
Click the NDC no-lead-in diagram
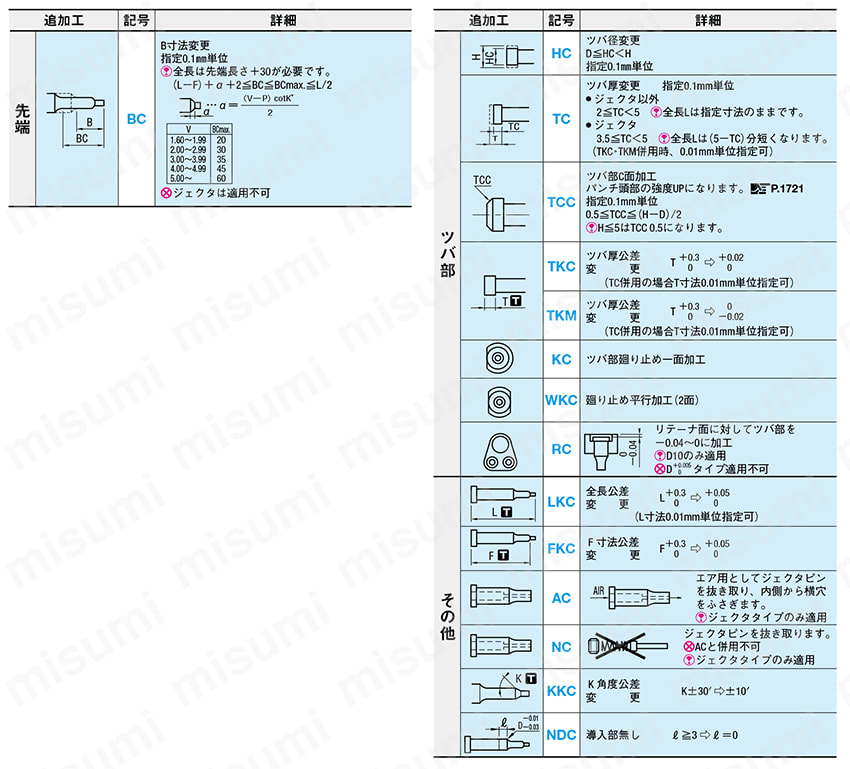tap(502, 734)
